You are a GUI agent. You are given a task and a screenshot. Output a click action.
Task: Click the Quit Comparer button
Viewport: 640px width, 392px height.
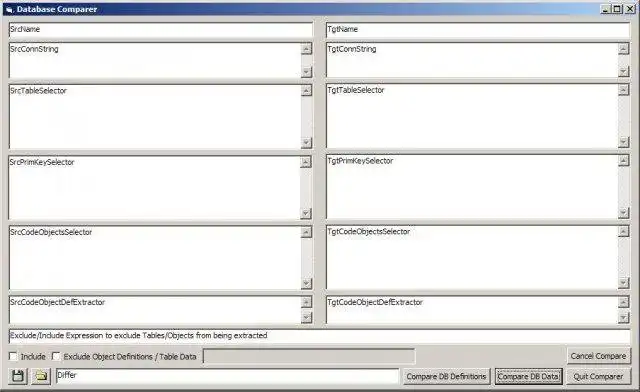tap(598, 376)
